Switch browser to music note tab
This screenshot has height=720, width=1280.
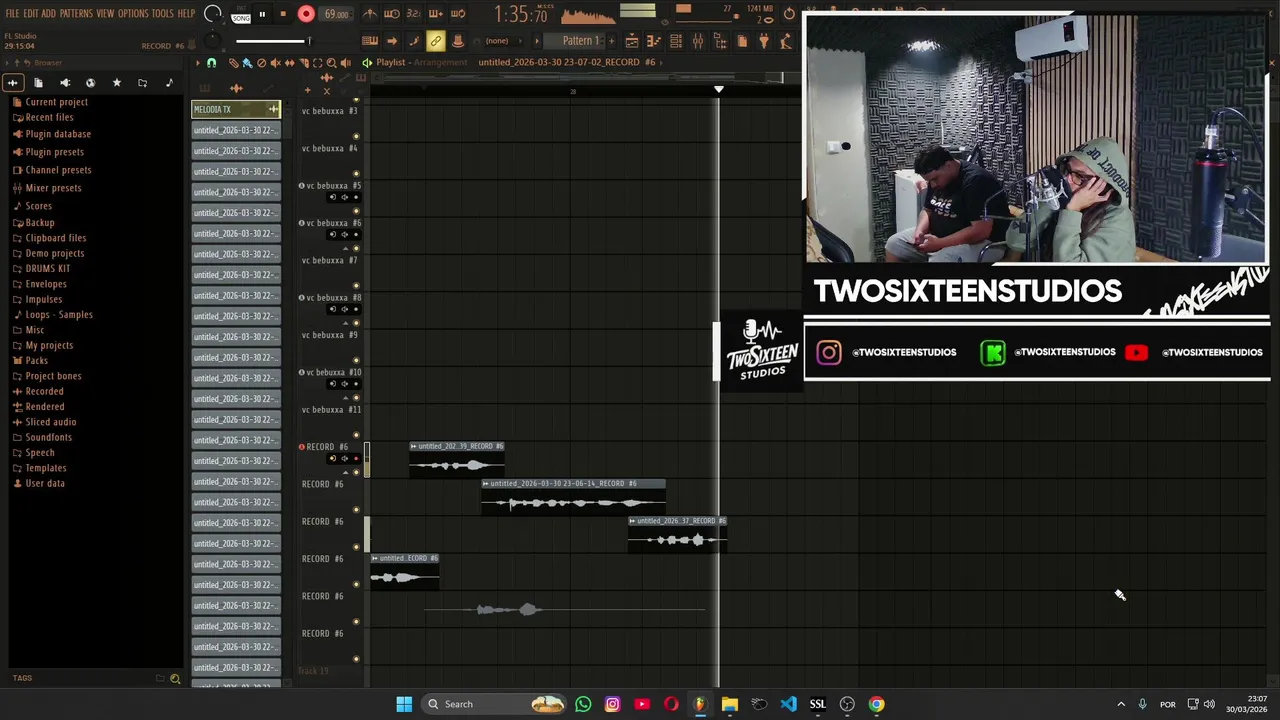pos(169,83)
